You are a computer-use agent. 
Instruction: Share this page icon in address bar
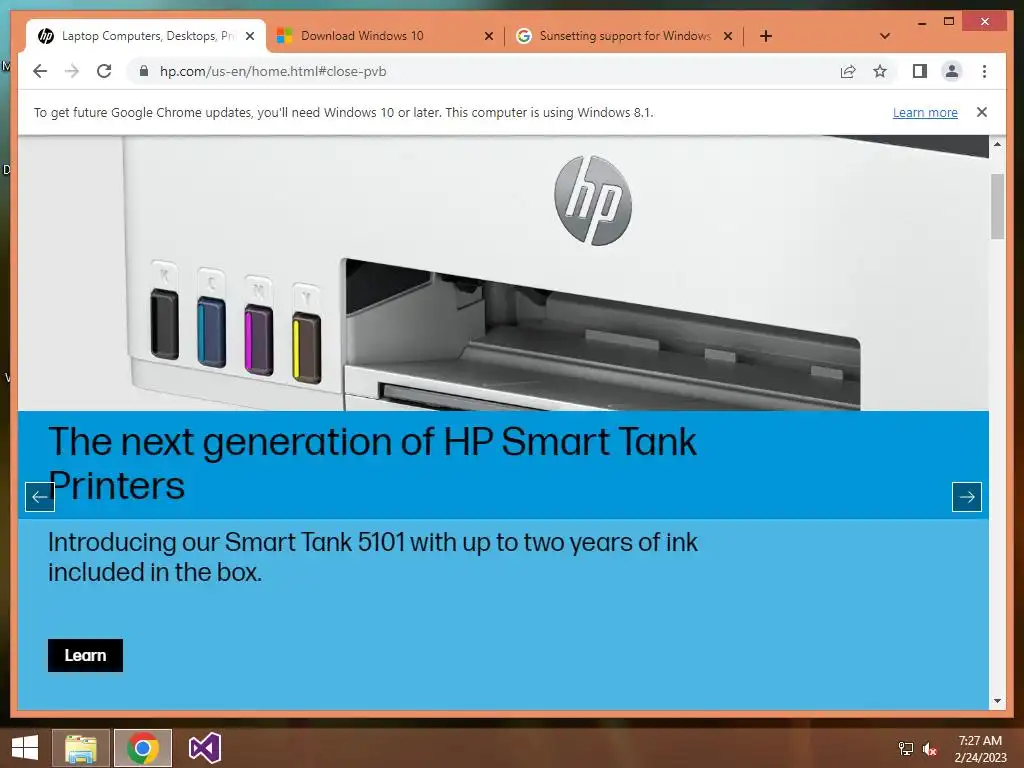tap(848, 71)
